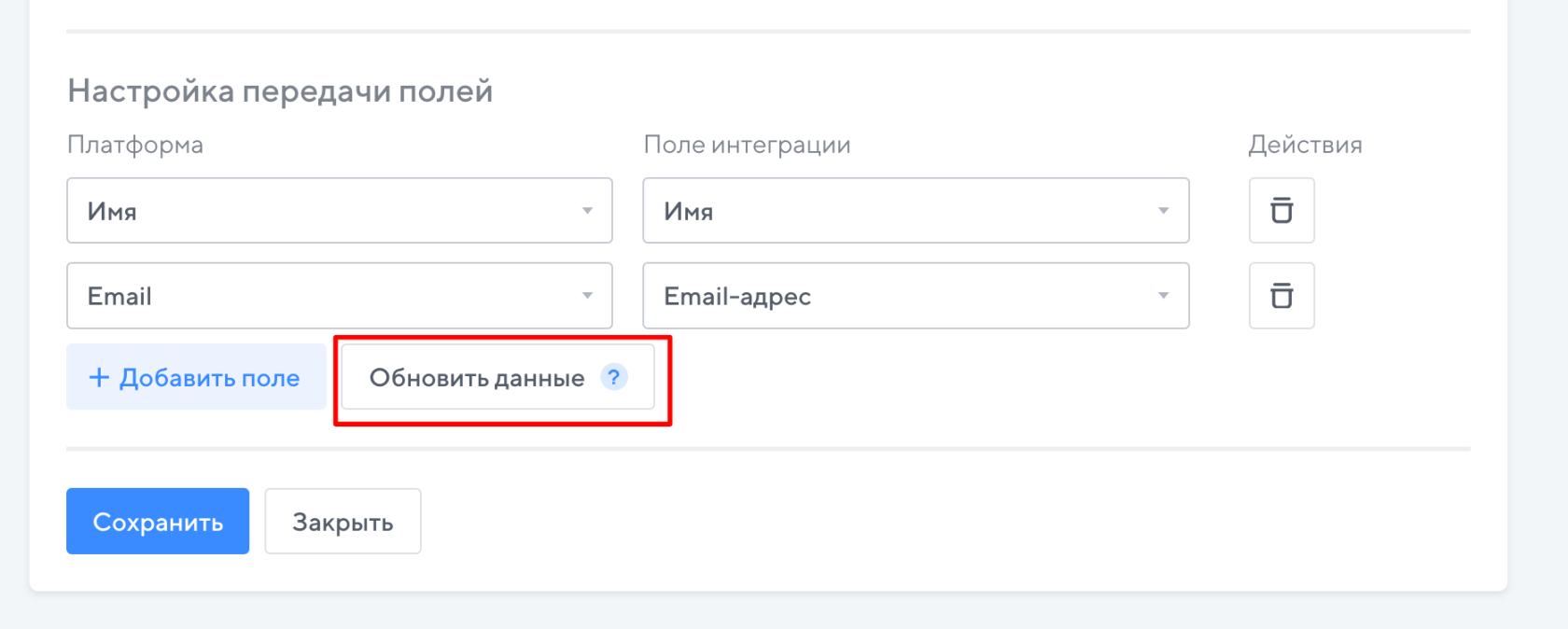Expand the arrow on the Email-адрес dropdown
The height and width of the screenshot is (629, 1568).
(x=1163, y=296)
